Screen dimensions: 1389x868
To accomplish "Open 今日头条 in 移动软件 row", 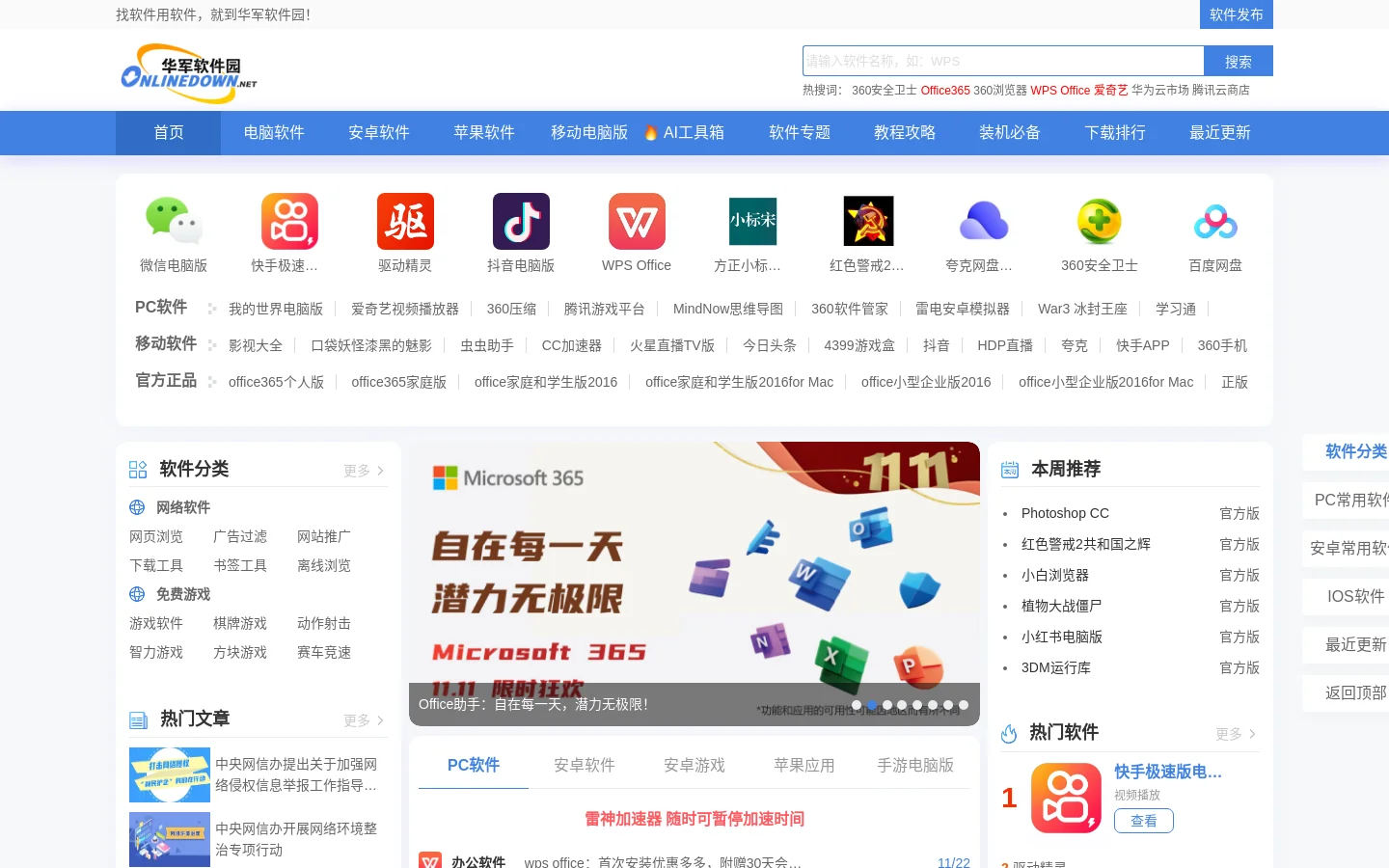I will 770,345.
